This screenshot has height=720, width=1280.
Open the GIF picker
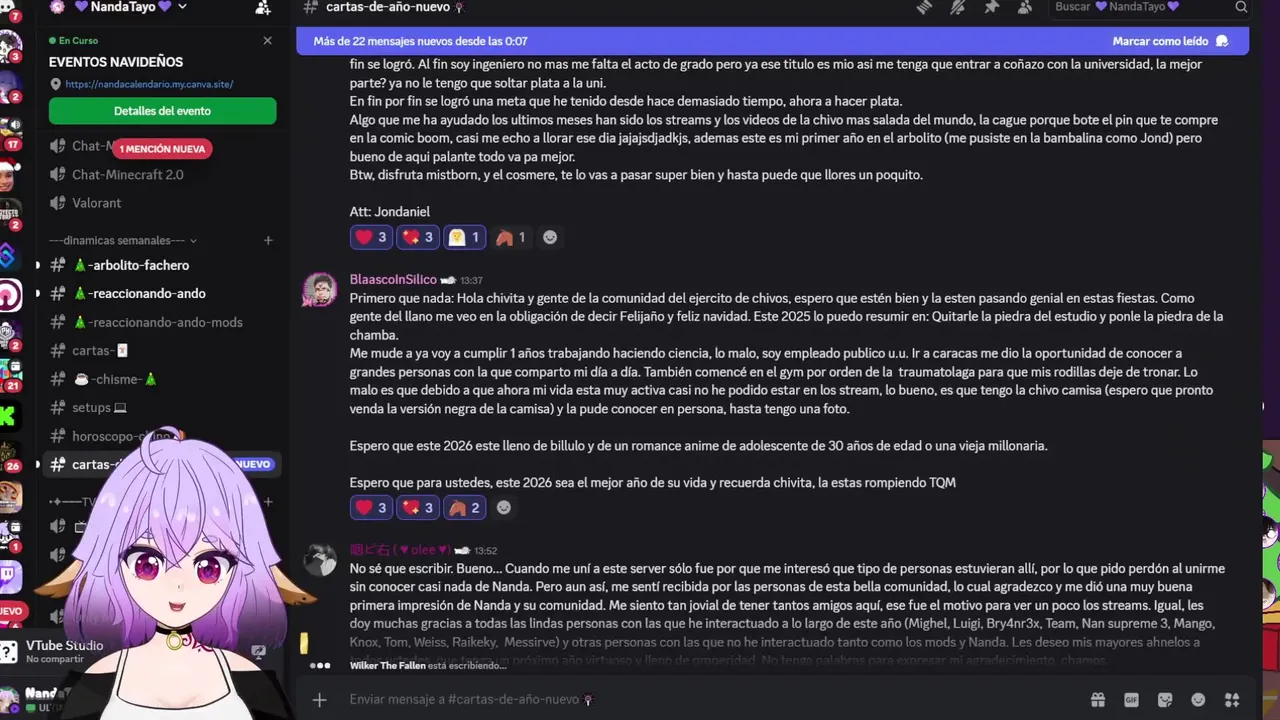(x=1131, y=700)
